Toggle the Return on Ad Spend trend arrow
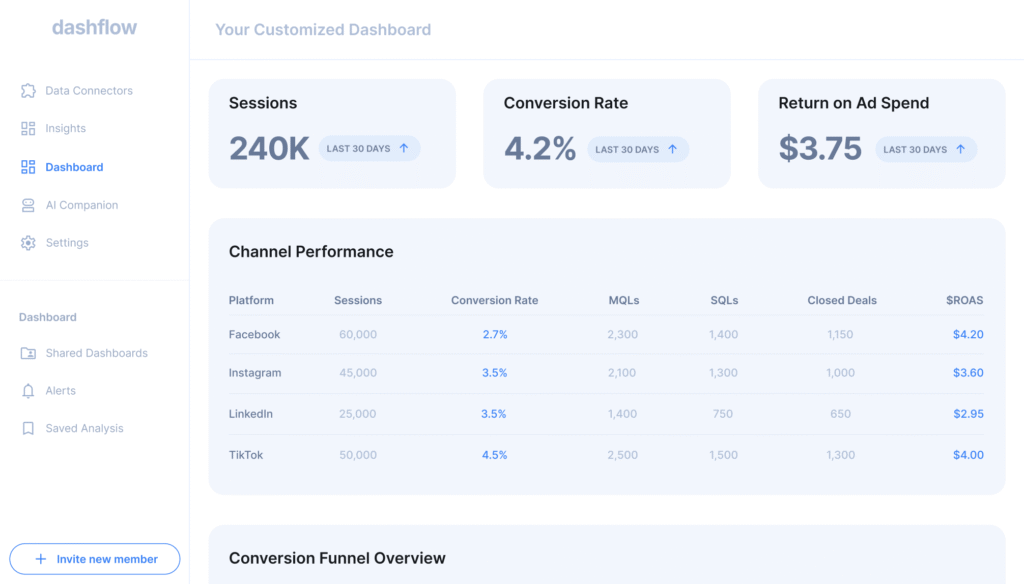 click(962, 147)
